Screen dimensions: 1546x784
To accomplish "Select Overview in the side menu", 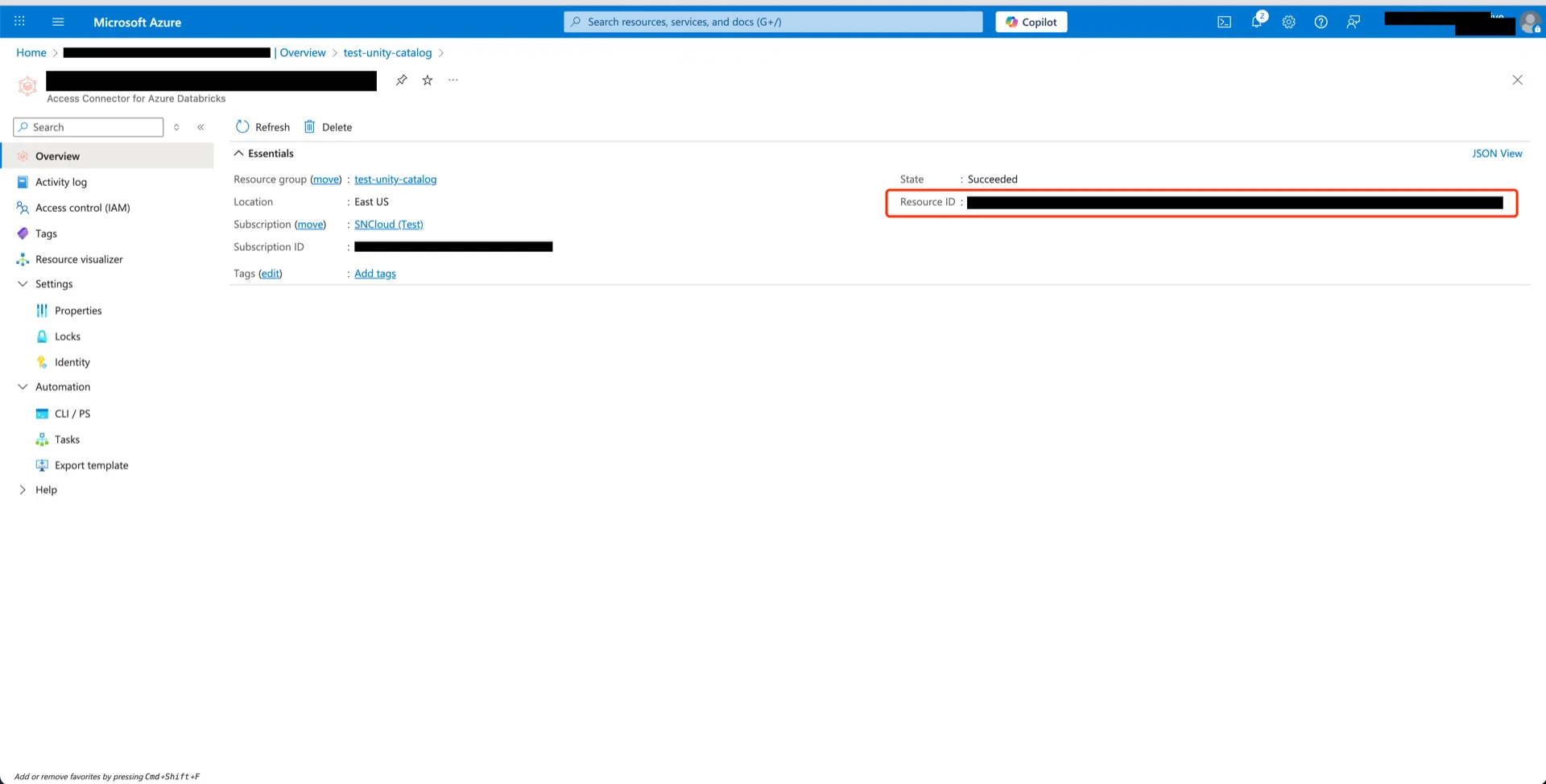I will [x=107, y=156].
